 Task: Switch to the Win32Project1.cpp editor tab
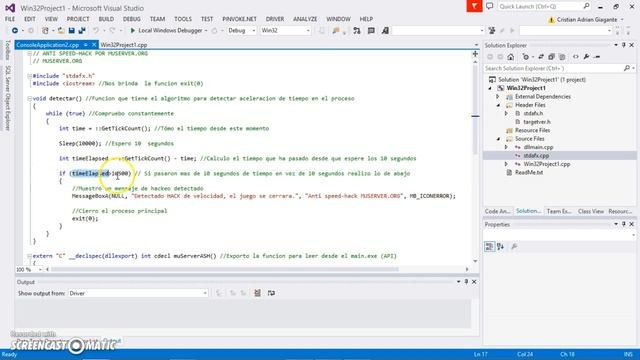click(x=124, y=45)
